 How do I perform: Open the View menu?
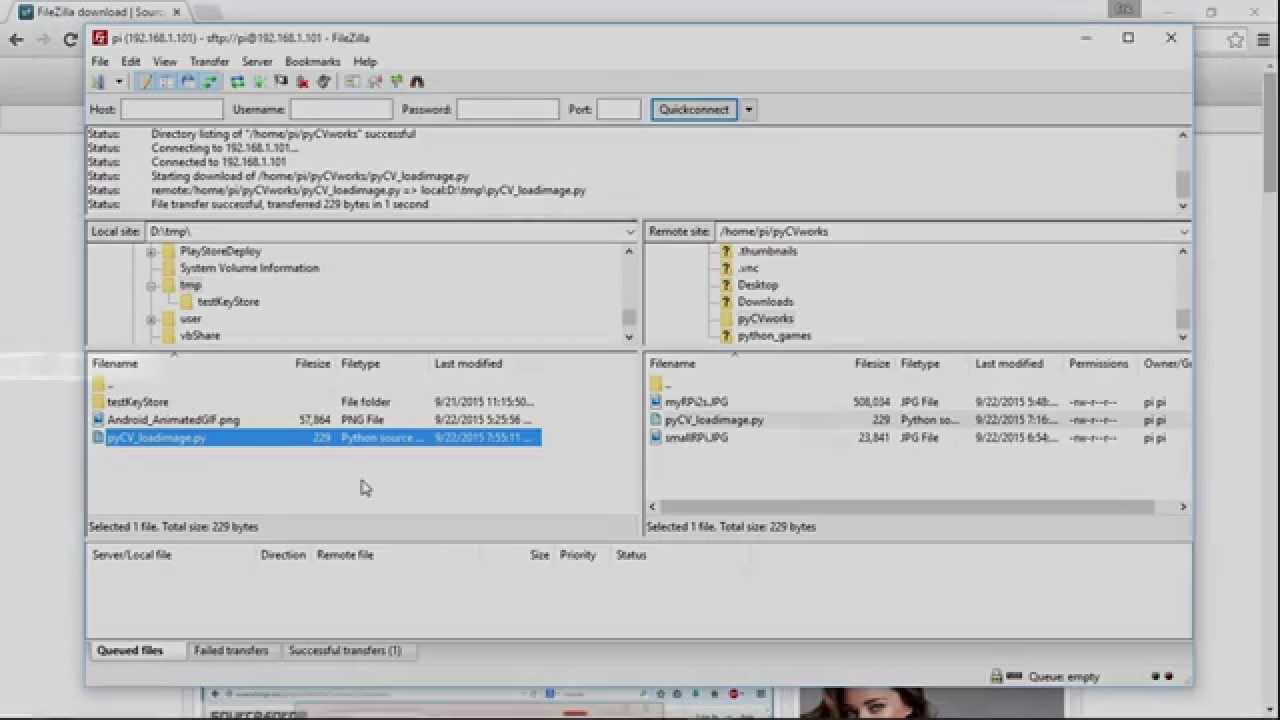point(165,61)
